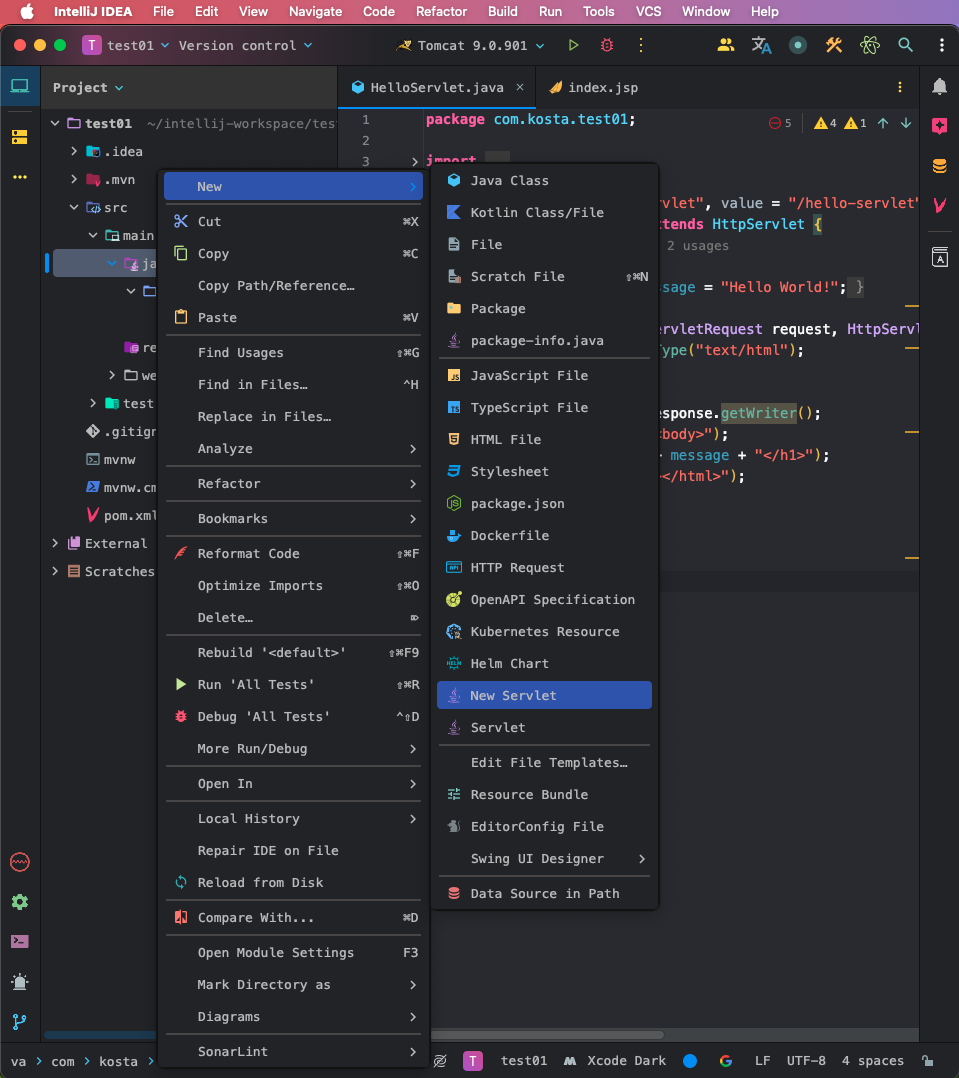The image size is (959, 1078).
Task: Collapse the test01 project root node
Action: tap(55, 123)
